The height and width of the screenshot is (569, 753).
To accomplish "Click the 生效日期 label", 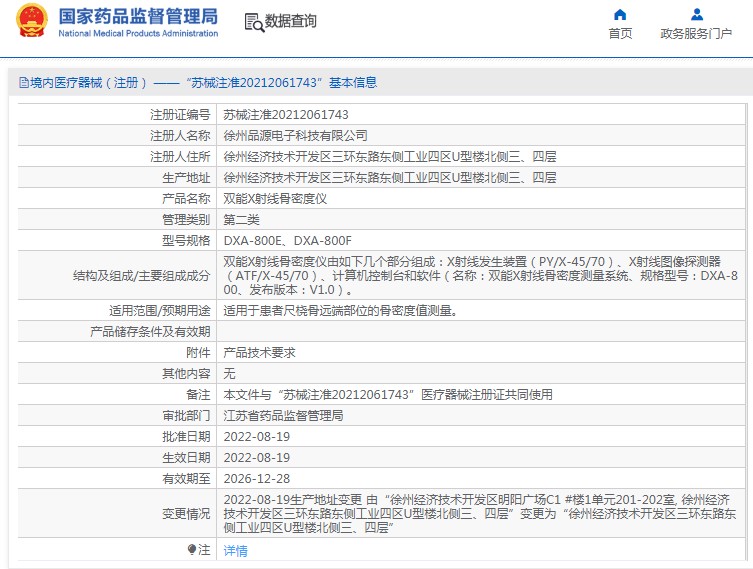I will coord(186,458).
